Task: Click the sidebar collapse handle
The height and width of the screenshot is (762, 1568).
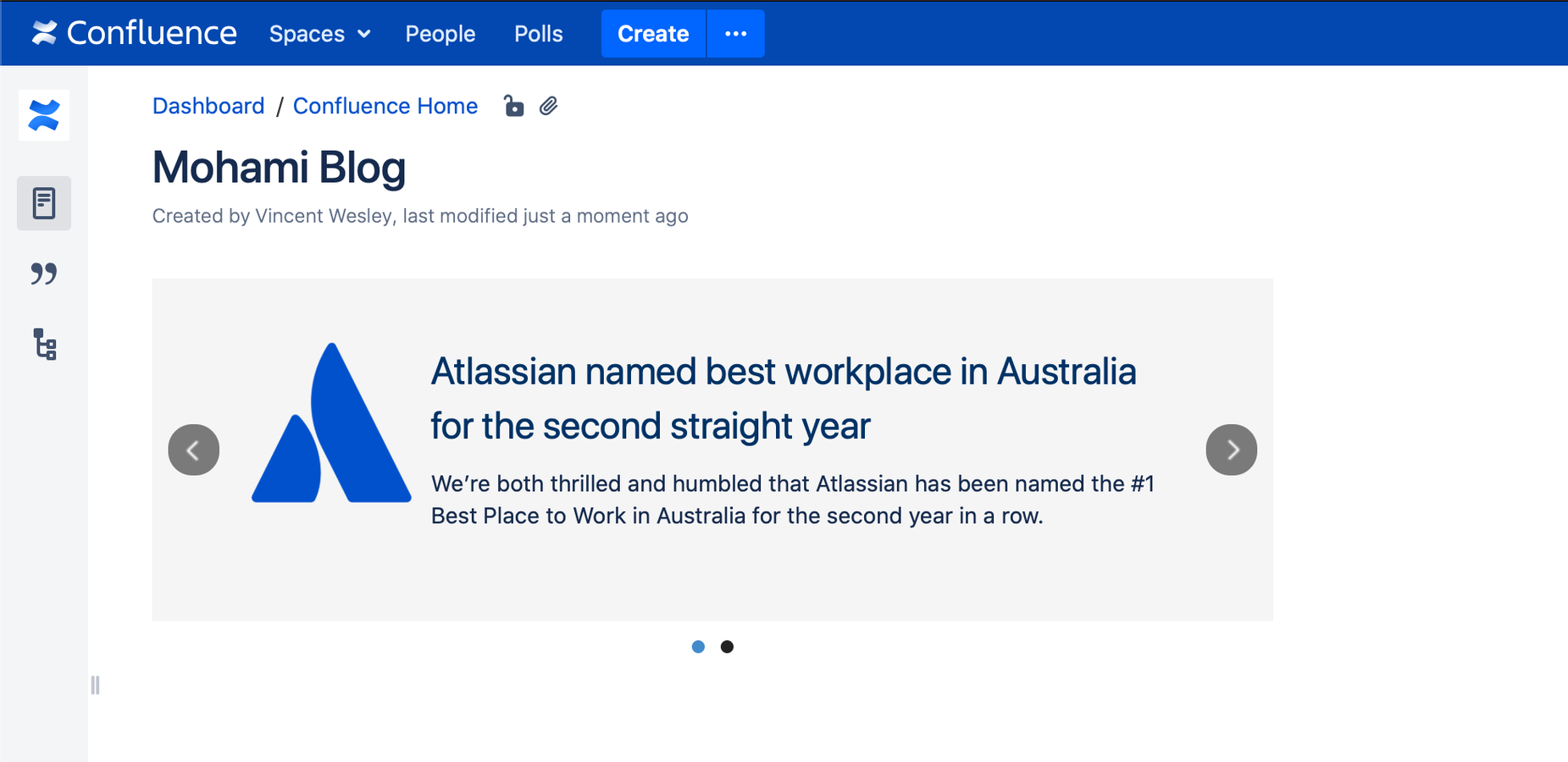Action: (x=95, y=685)
